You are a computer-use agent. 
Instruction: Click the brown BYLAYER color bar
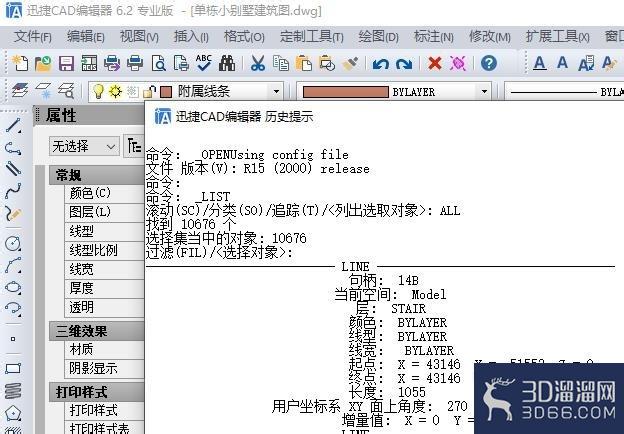[x=345, y=92]
